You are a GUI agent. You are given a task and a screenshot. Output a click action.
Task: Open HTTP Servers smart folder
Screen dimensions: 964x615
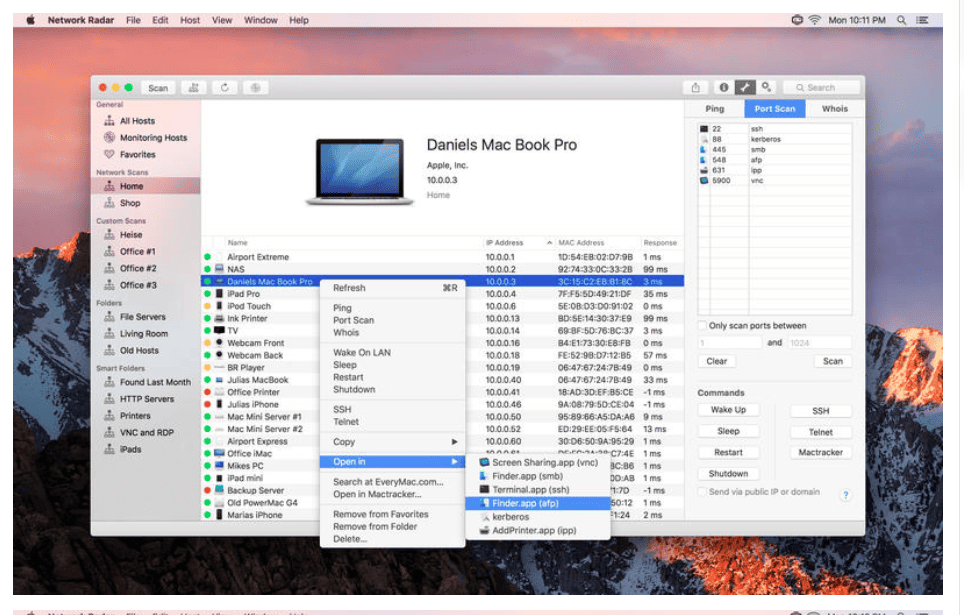coord(146,399)
